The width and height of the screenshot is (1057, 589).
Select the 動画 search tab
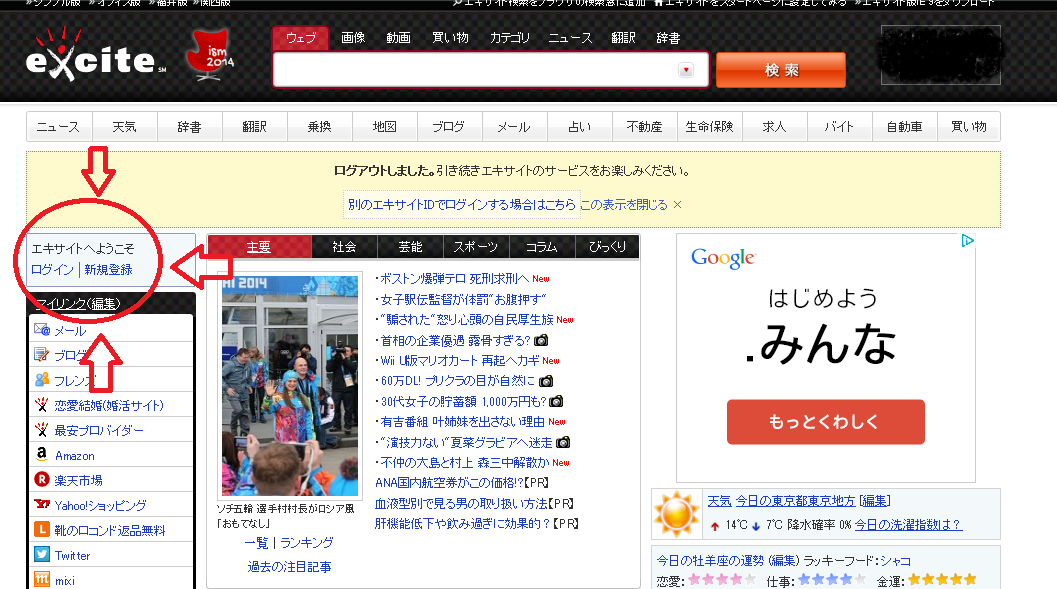click(x=398, y=38)
